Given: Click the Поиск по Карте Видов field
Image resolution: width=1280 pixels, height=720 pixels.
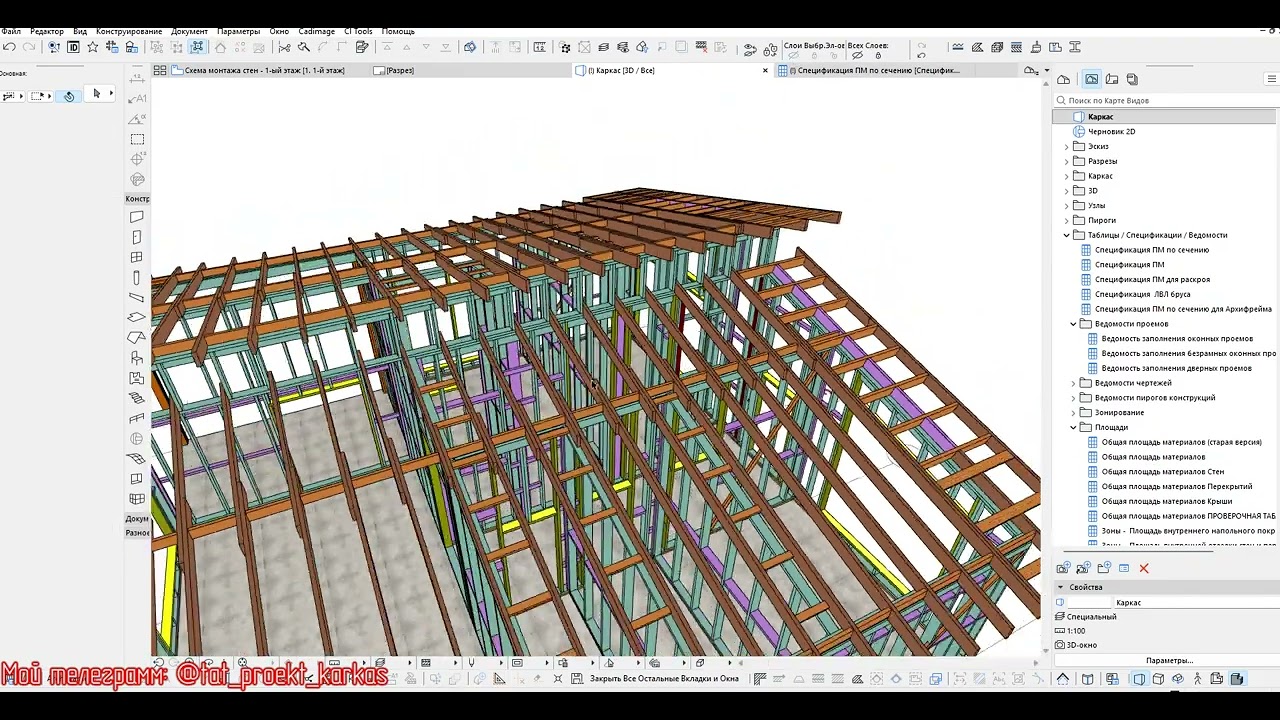Looking at the screenshot, I should click(x=1167, y=100).
